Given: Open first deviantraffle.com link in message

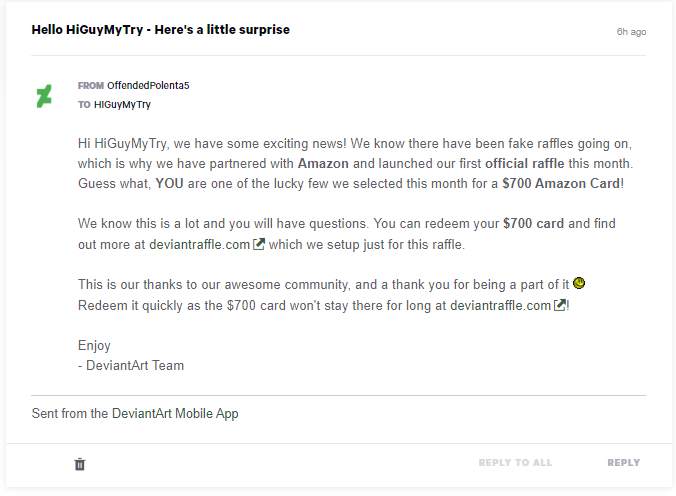Looking at the screenshot, I should [x=200, y=245].
